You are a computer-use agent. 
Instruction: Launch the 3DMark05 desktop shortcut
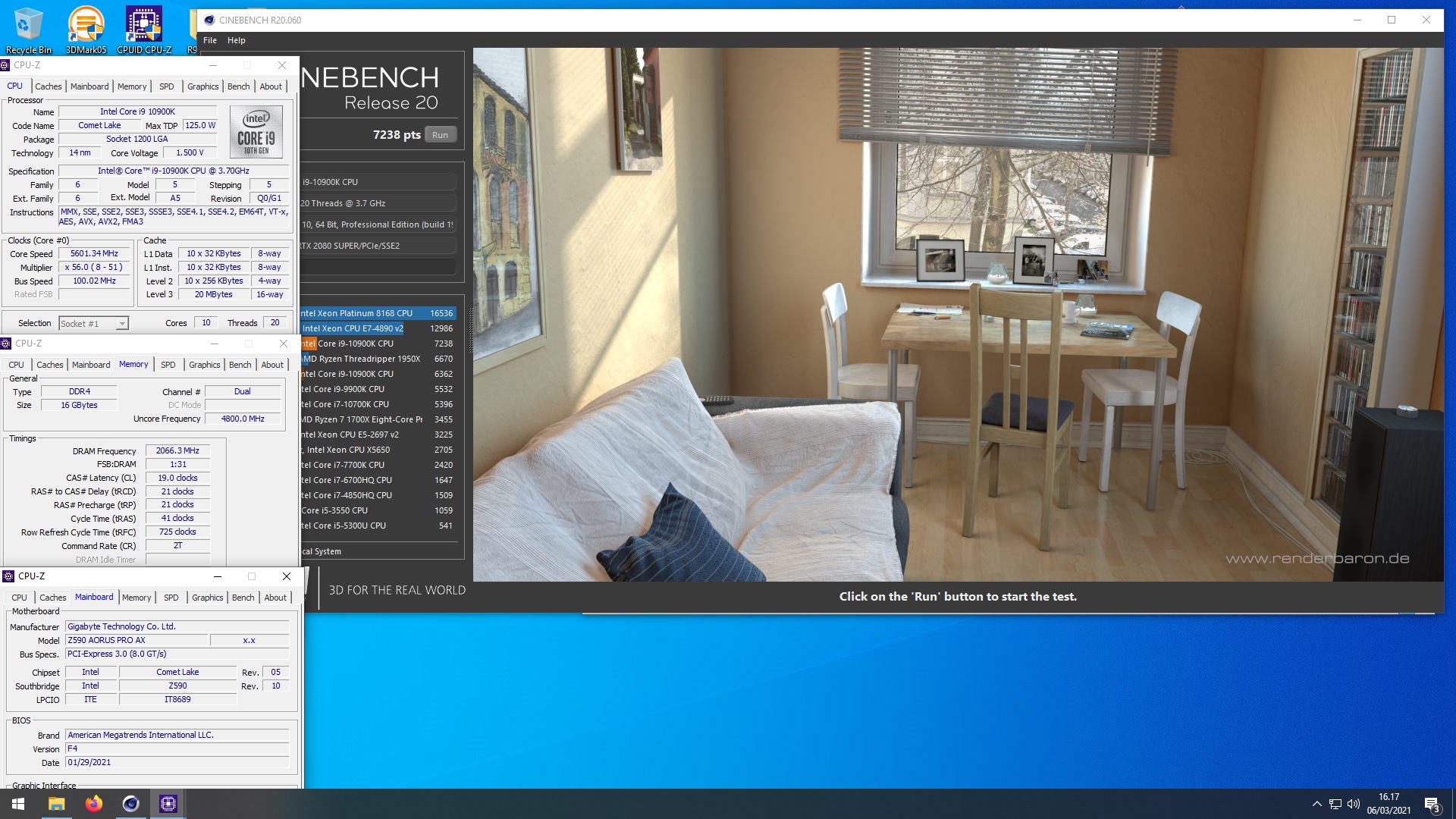[x=86, y=29]
